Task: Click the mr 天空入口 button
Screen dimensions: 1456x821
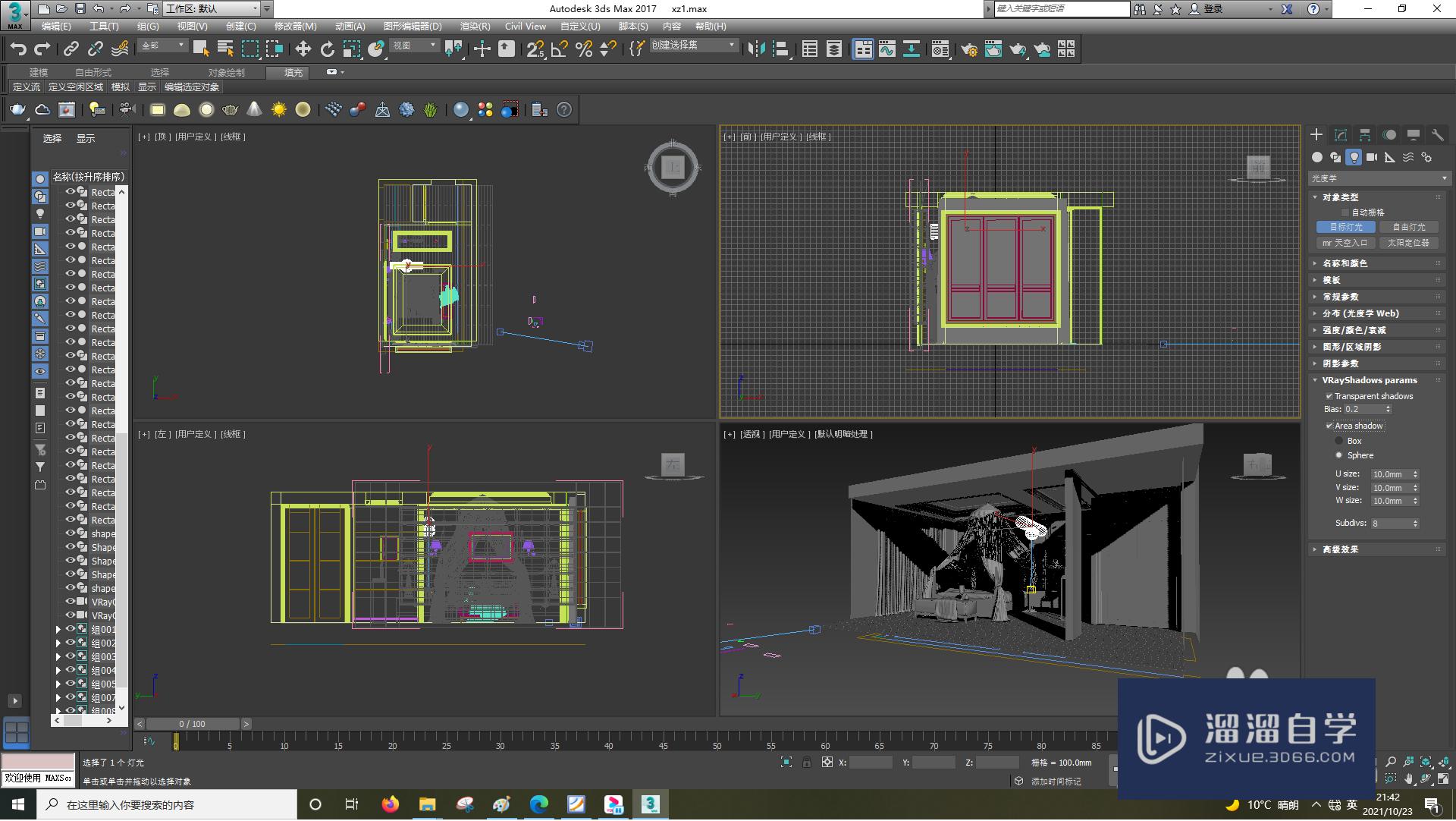Action: click(x=1346, y=243)
